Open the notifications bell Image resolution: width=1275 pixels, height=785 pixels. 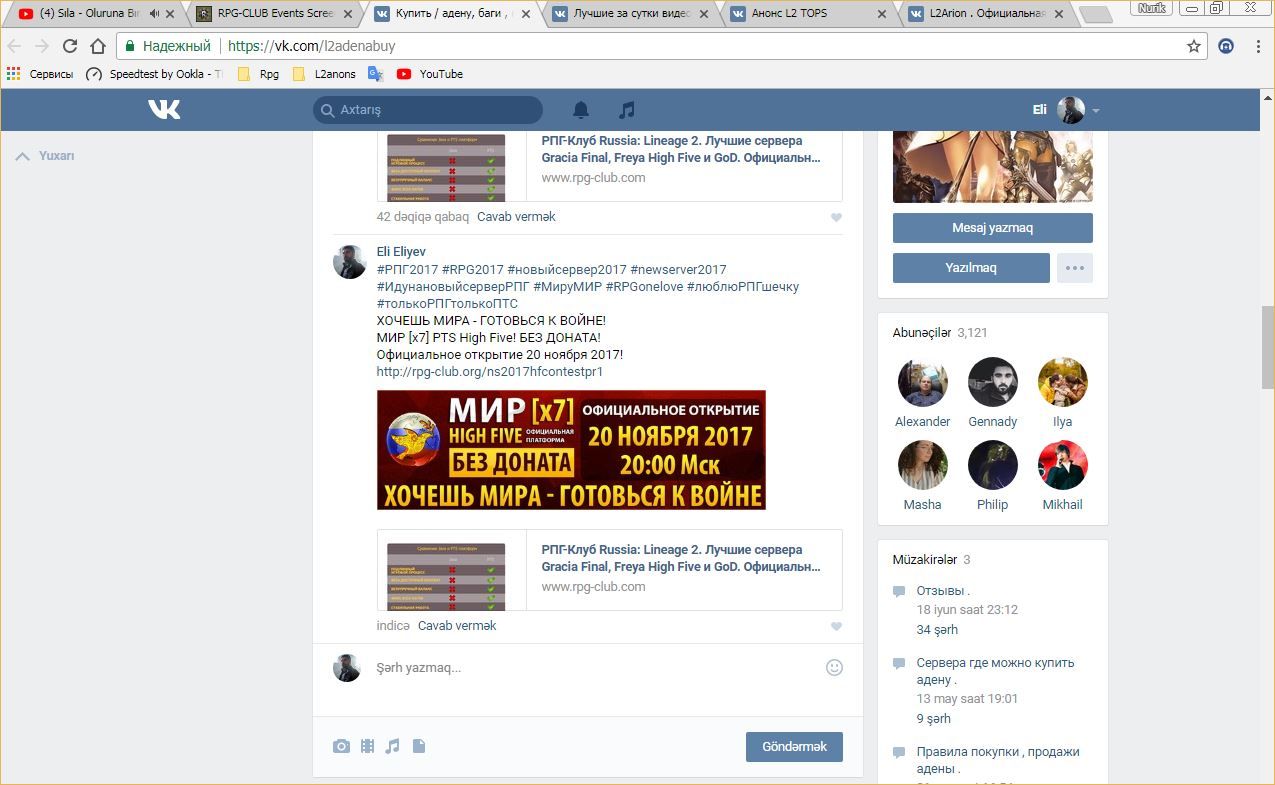(581, 110)
